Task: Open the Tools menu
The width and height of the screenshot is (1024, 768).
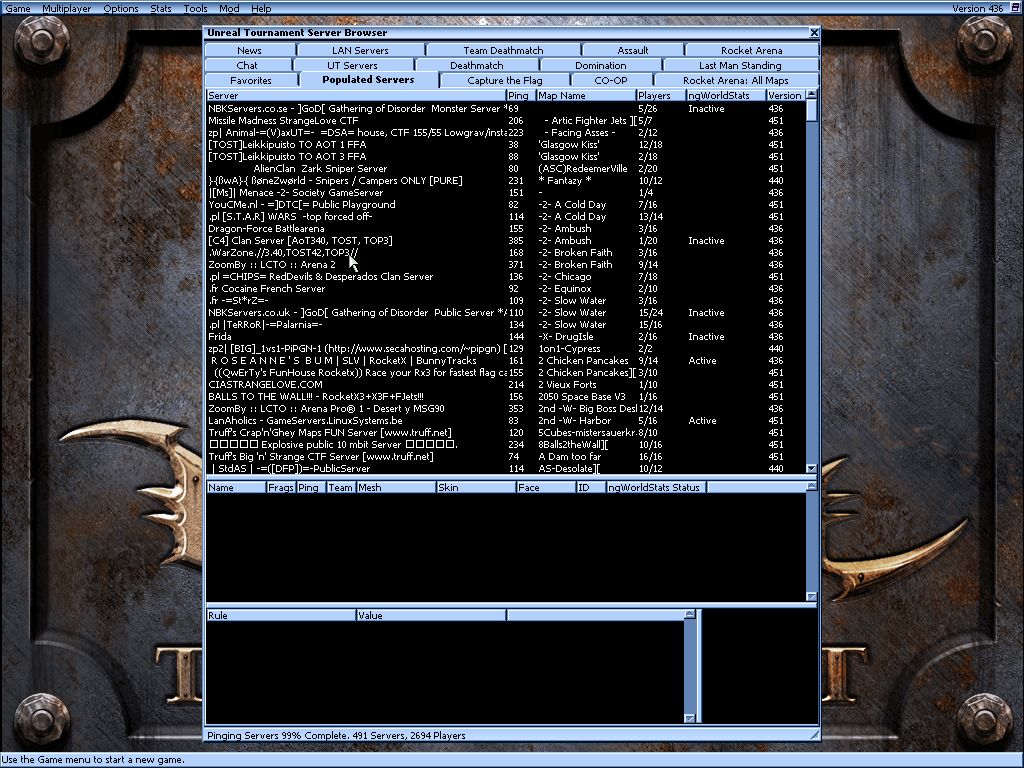Action: click(x=195, y=8)
